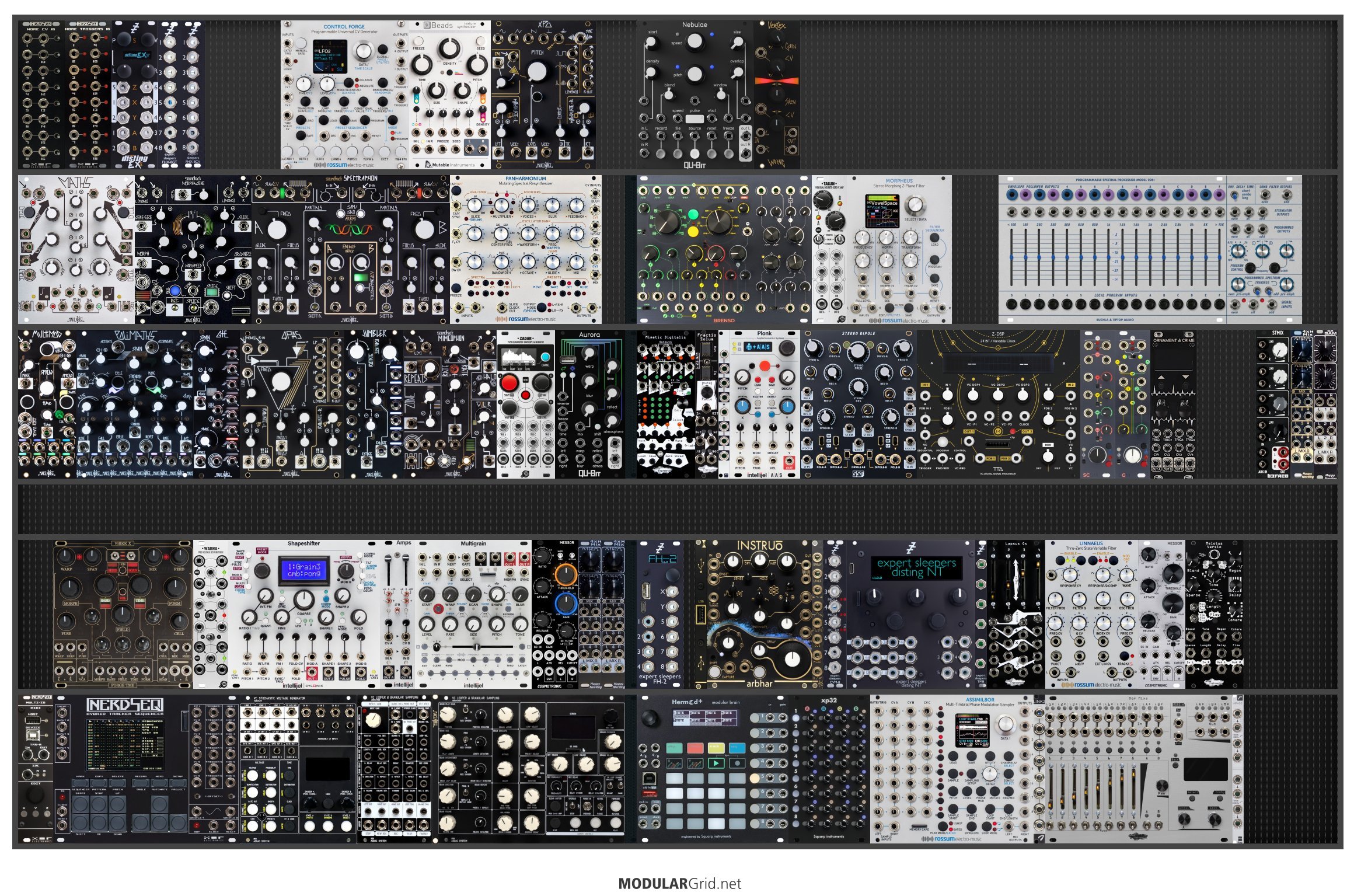This screenshot has width=1361, height=896.
Task: Select the Rossum Control Forge module
Action: click(344, 95)
